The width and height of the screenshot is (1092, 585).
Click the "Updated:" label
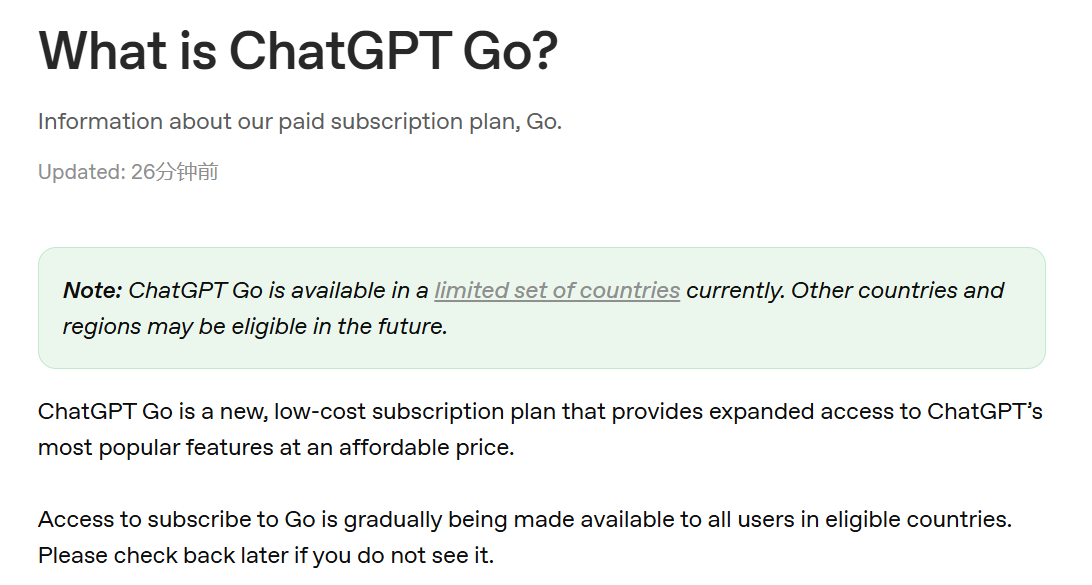[80, 172]
